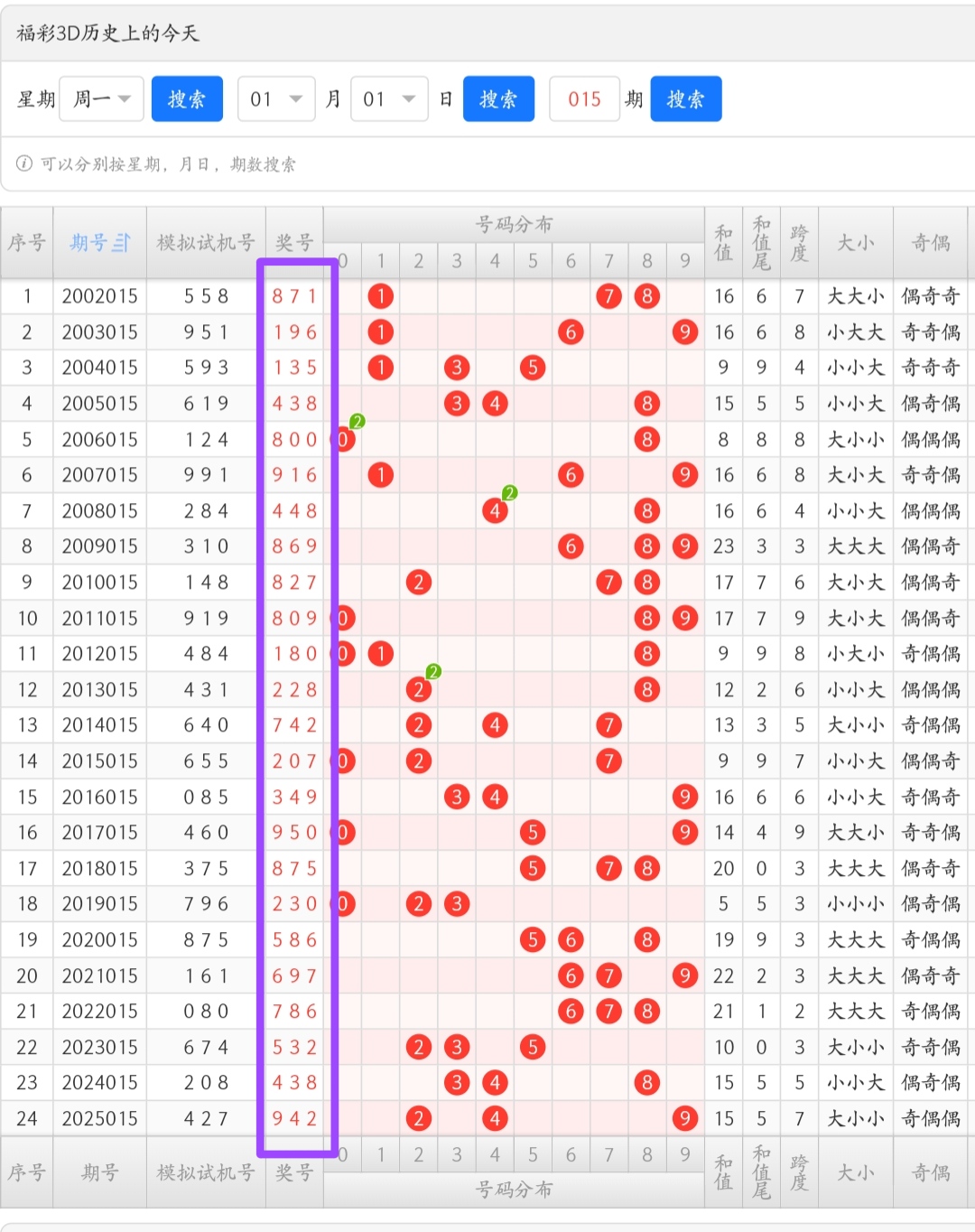
Task: Click red ball 5 in row 2004015
Action: 533,368
